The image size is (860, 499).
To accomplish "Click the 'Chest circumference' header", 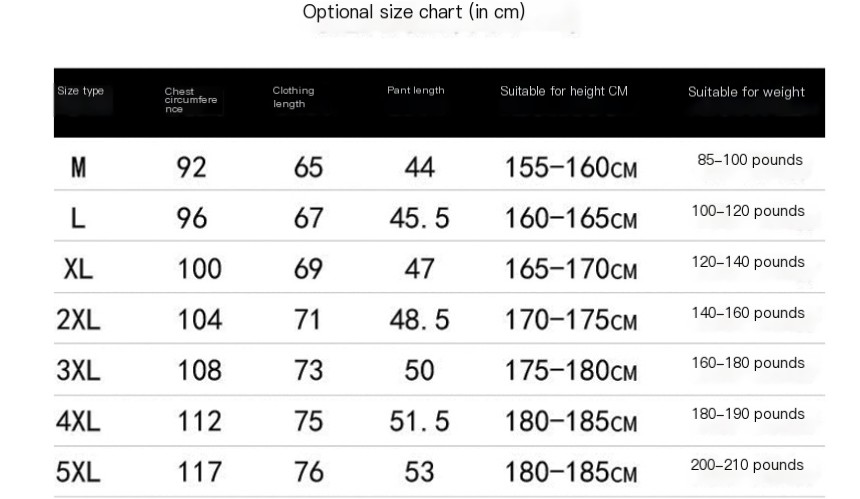I will point(191,100).
